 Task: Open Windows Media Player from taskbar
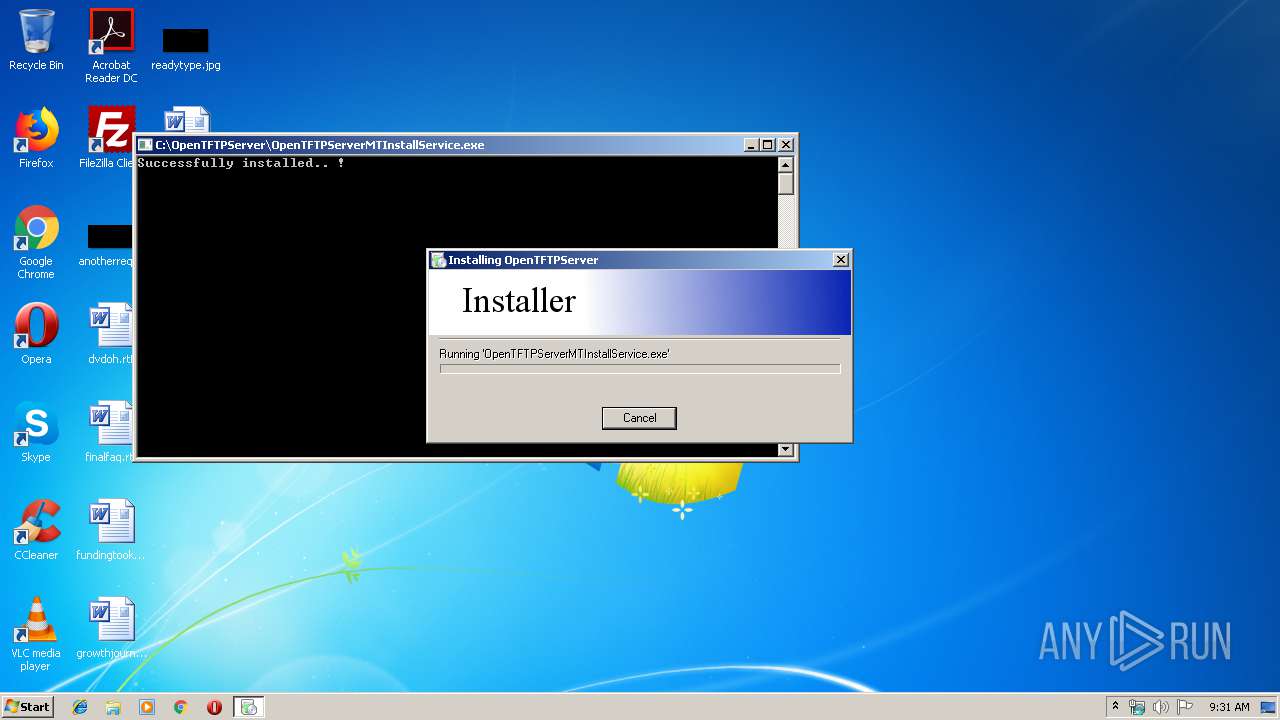click(x=147, y=707)
